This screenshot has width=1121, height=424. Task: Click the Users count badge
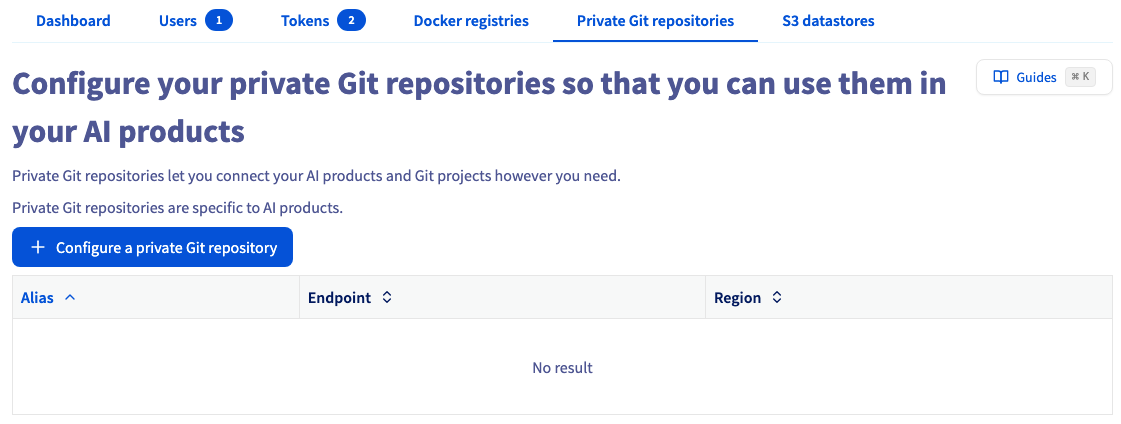click(219, 21)
